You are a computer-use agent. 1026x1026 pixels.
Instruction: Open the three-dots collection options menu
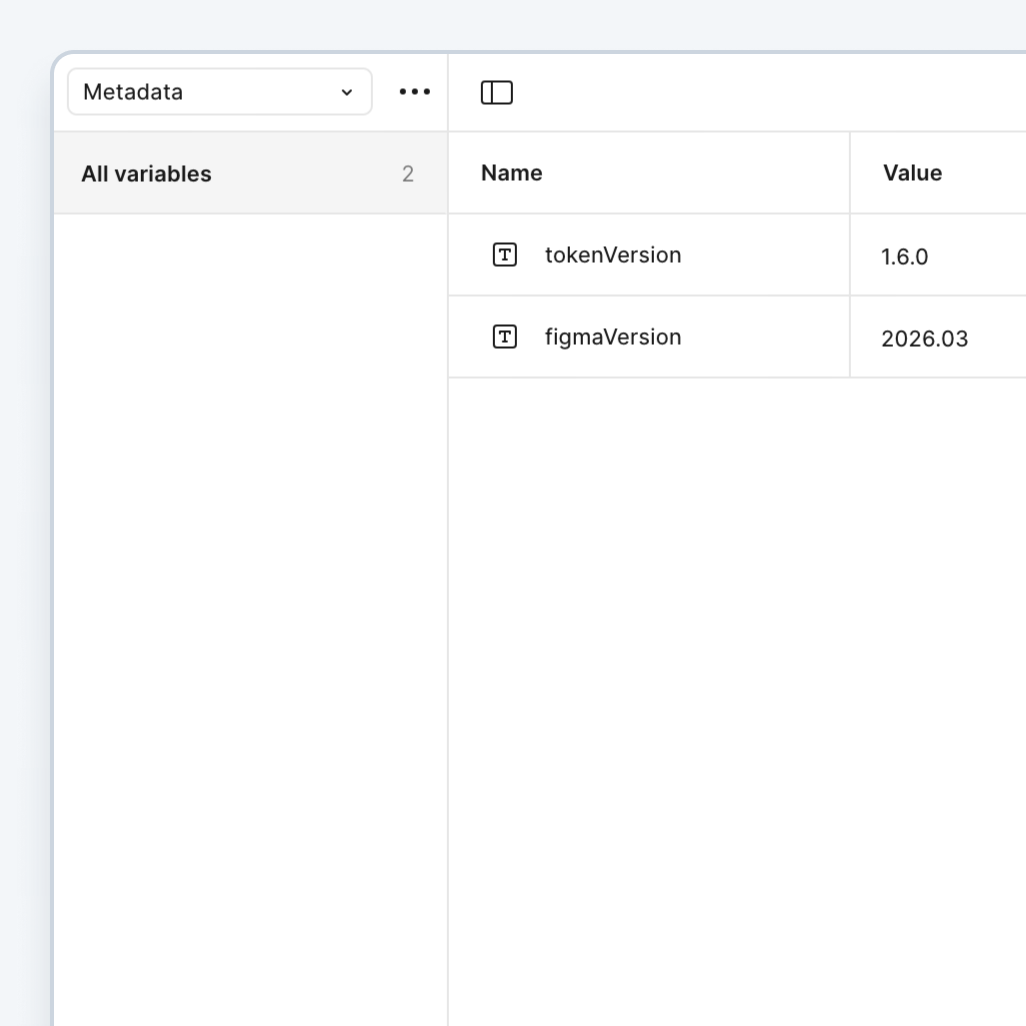[414, 92]
